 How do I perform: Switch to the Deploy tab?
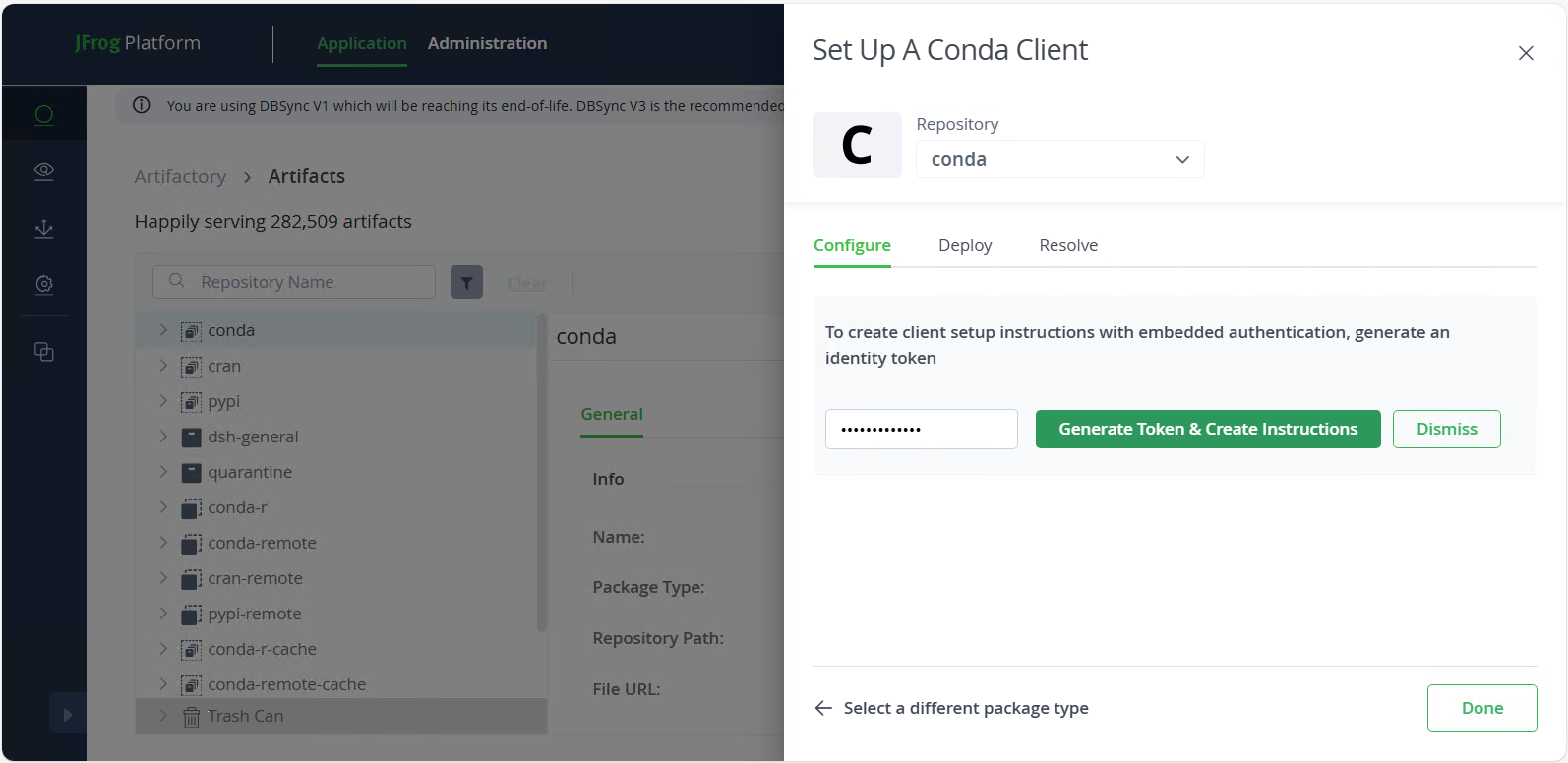[965, 245]
